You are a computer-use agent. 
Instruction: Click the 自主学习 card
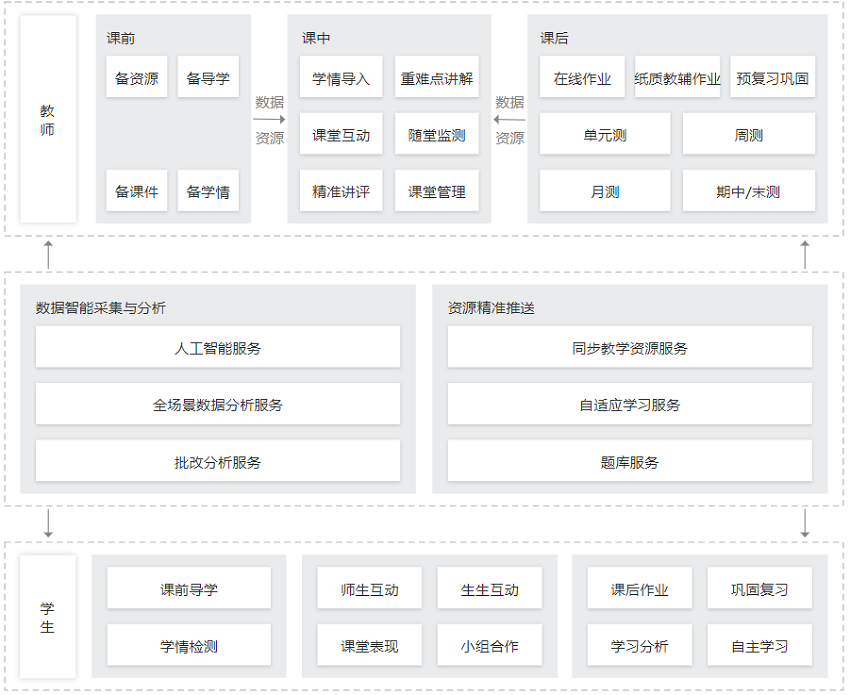point(759,645)
